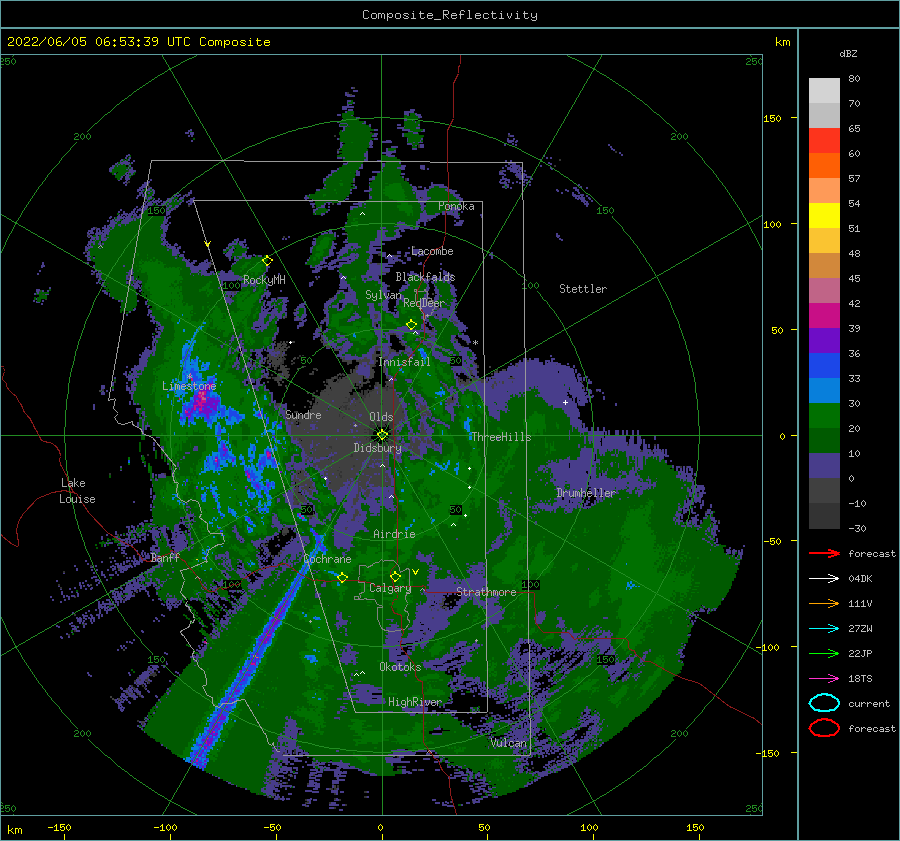Click the bright yellow swatch in dBZ scale
Image resolution: width=900 pixels, height=841 pixels.
pyautogui.click(x=824, y=216)
